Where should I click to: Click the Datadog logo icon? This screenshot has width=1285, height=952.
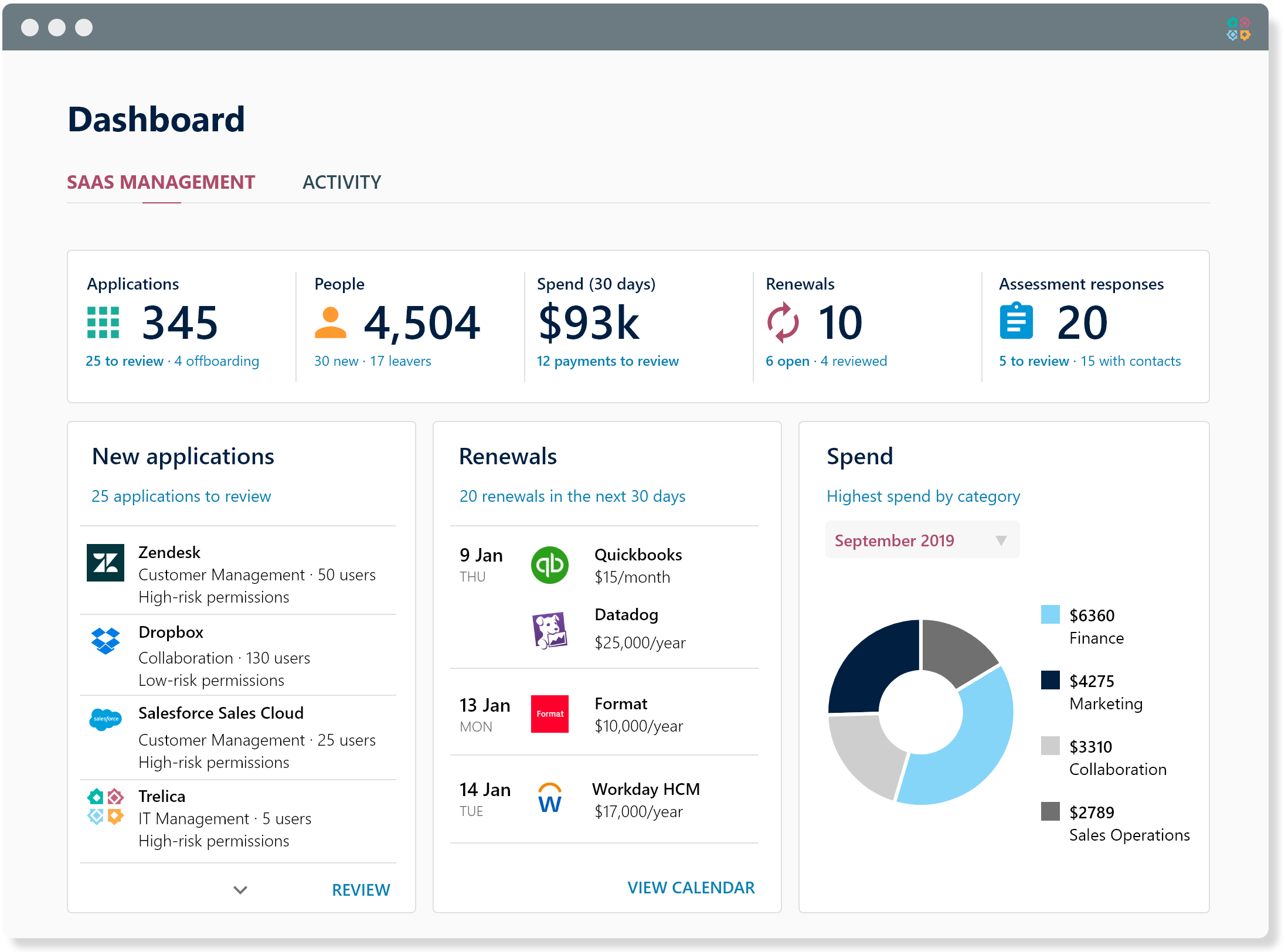tap(549, 630)
